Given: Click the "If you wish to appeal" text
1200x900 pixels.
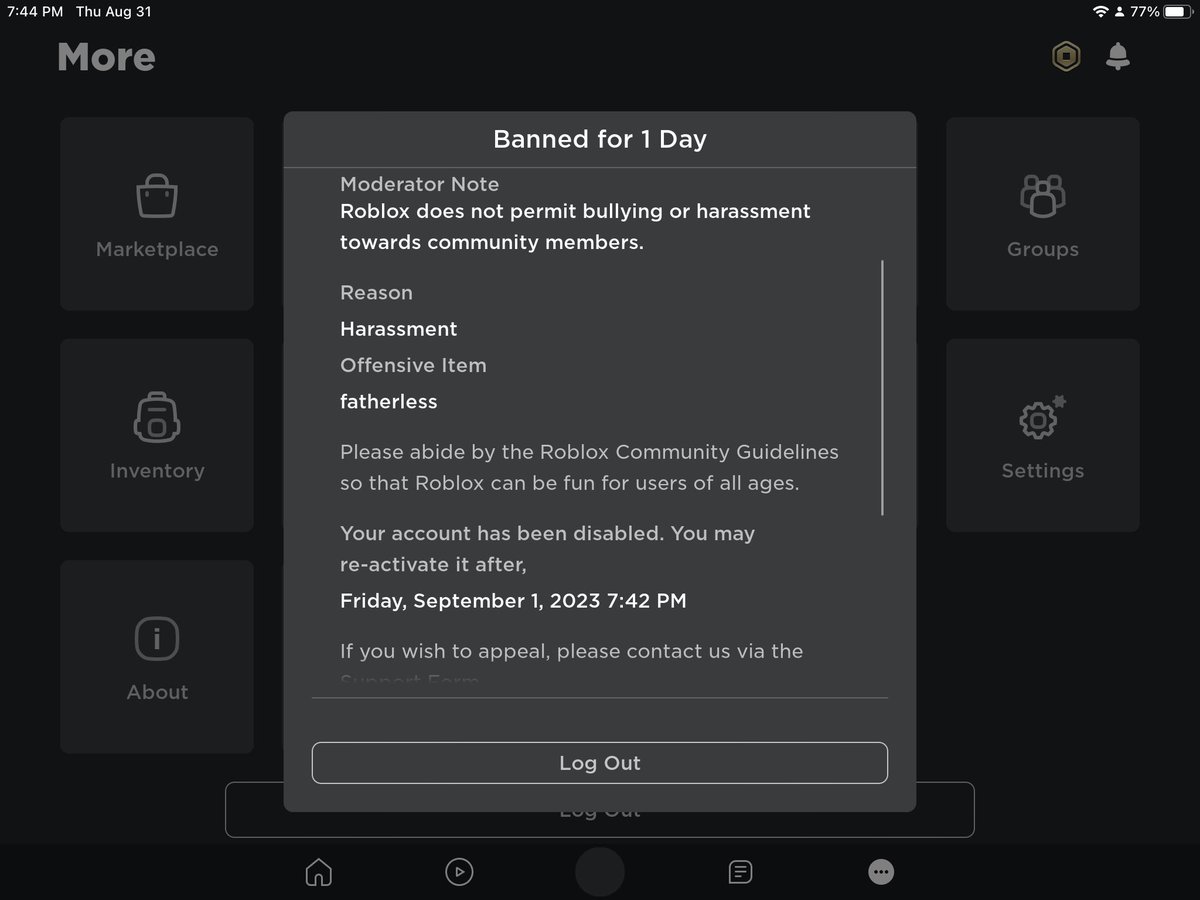Looking at the screenshot, I should pos(571,651).
